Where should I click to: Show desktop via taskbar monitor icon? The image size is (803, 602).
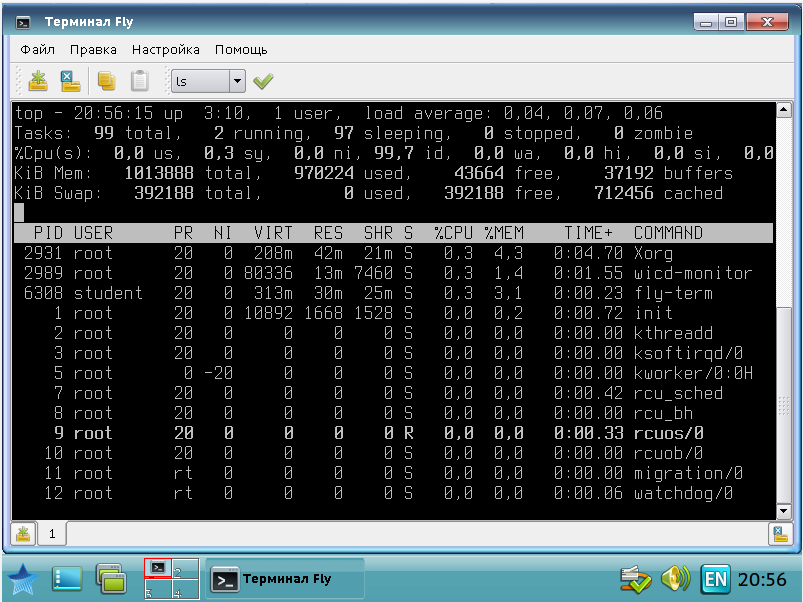click(67, 579)
